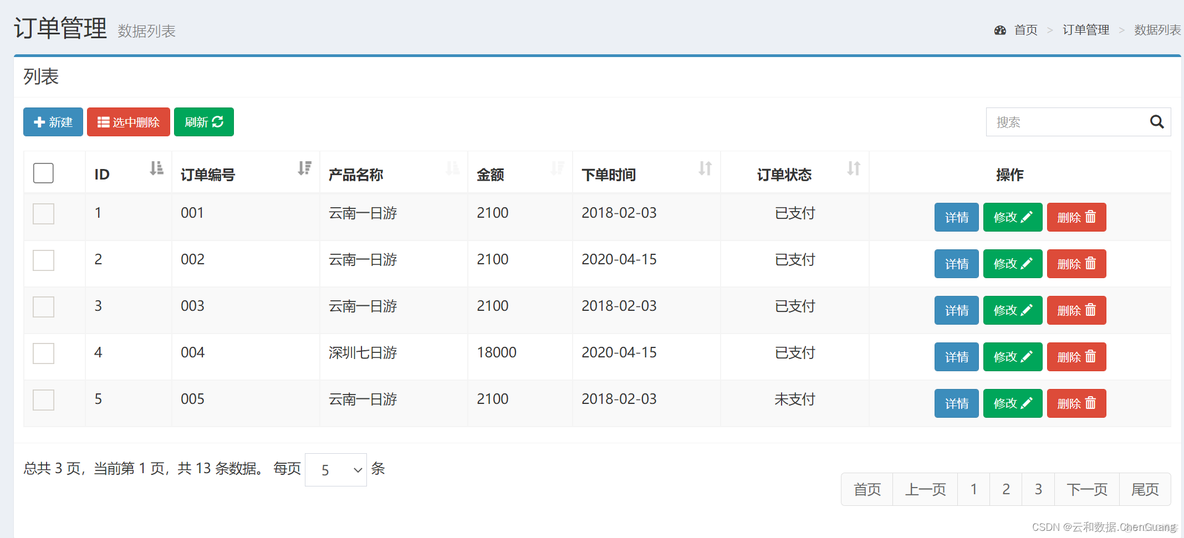Click 修改 edit button for order 001
Viewport: 1184px width, 538px height.
(x=1013, y=218)
